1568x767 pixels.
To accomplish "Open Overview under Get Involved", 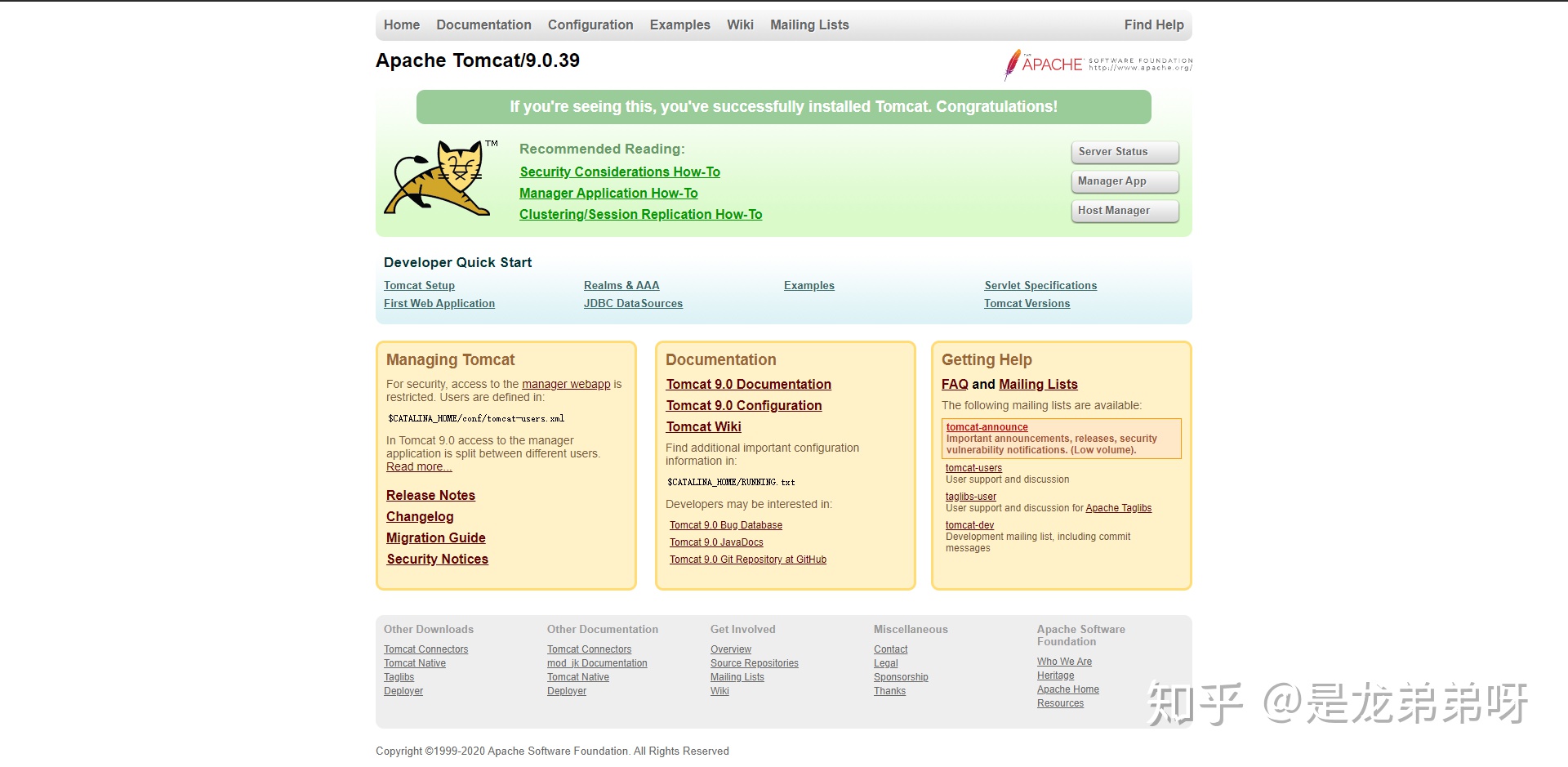I will coord(731,650).
